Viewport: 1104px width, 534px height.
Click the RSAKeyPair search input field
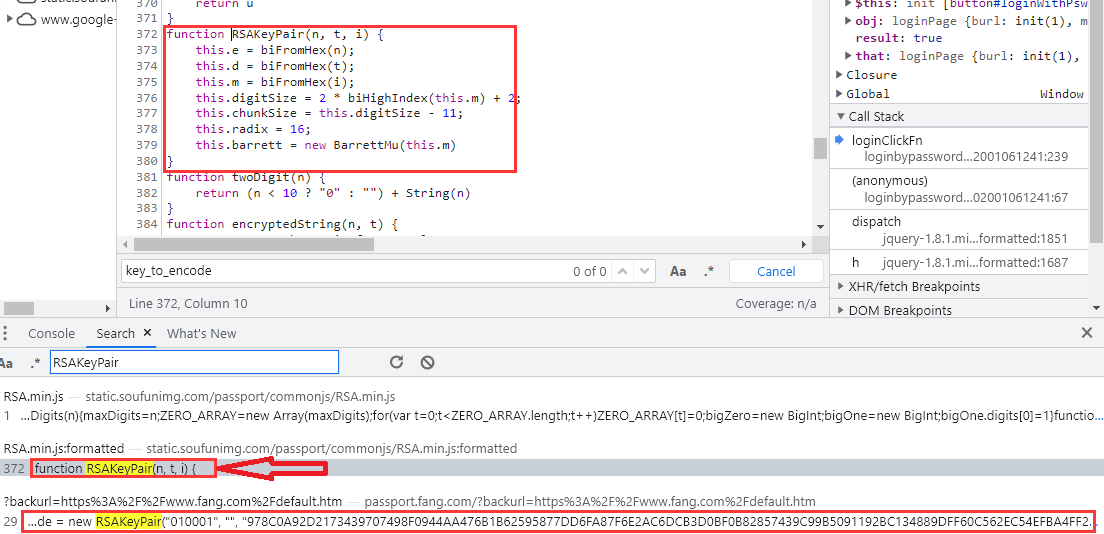pyautogui.click(x=195, y=362)
